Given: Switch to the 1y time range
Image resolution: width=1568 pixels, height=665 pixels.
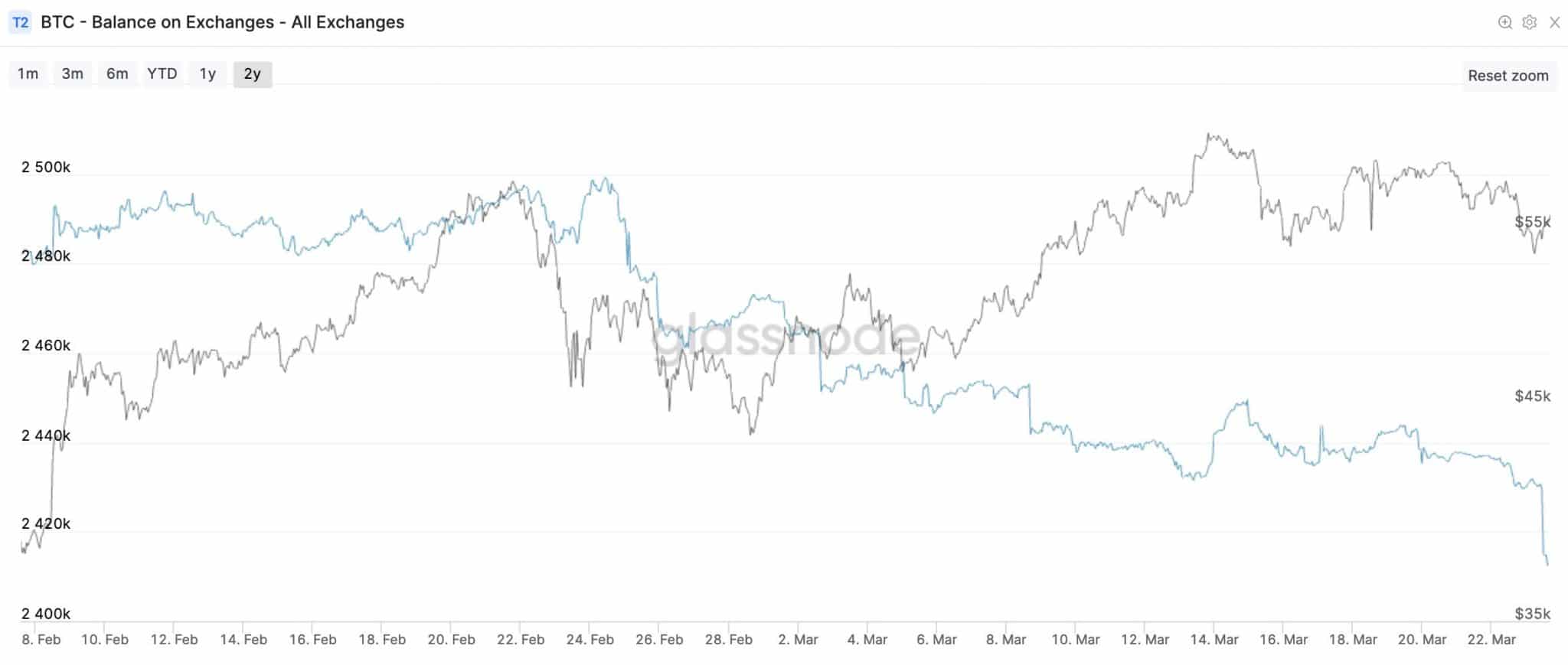Looking at the screenshot, I should pyautogui.click(x=207, y=74).
